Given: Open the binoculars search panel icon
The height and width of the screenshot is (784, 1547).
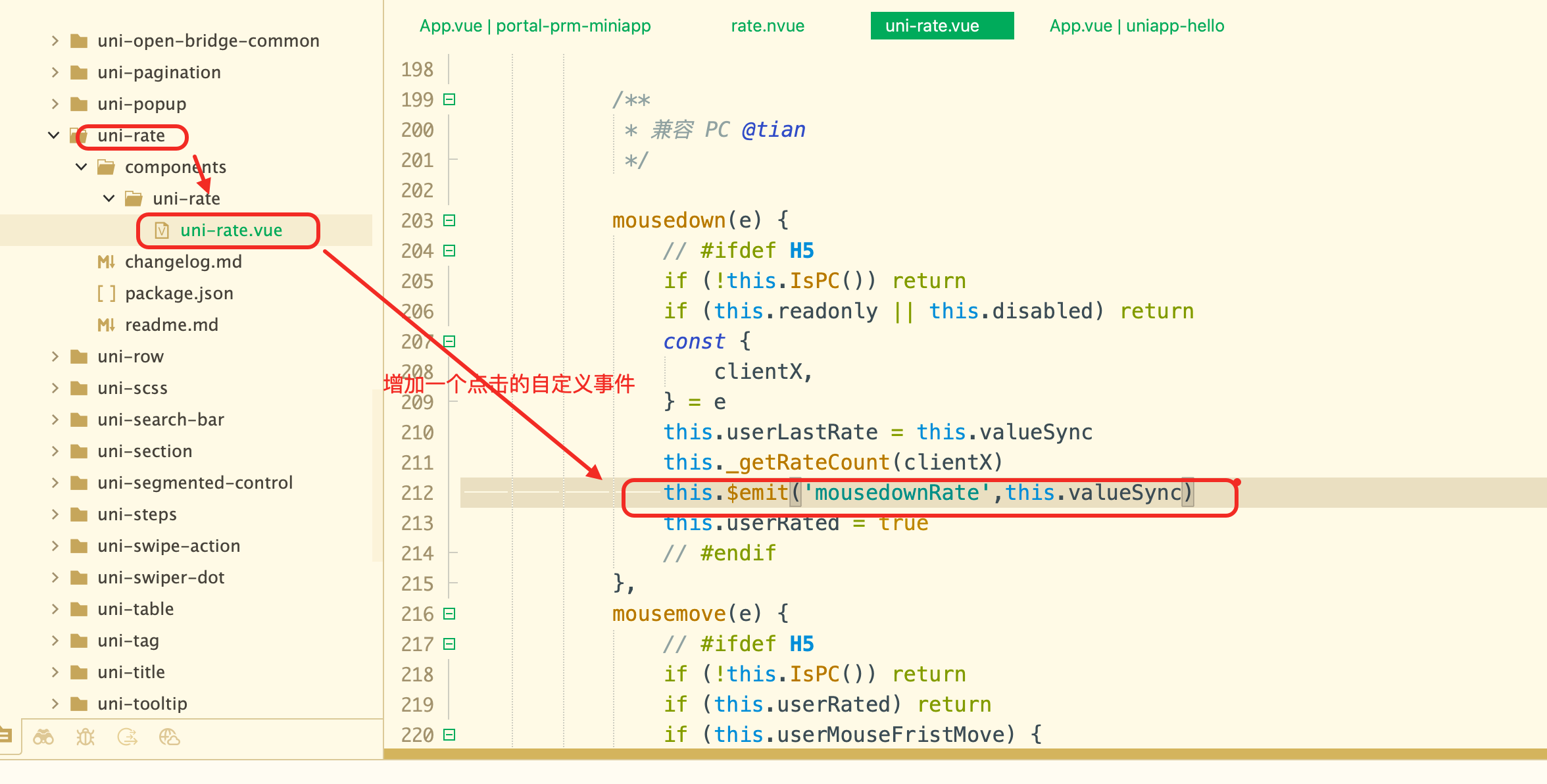Looking at the screenshot, I should point(43,737).
